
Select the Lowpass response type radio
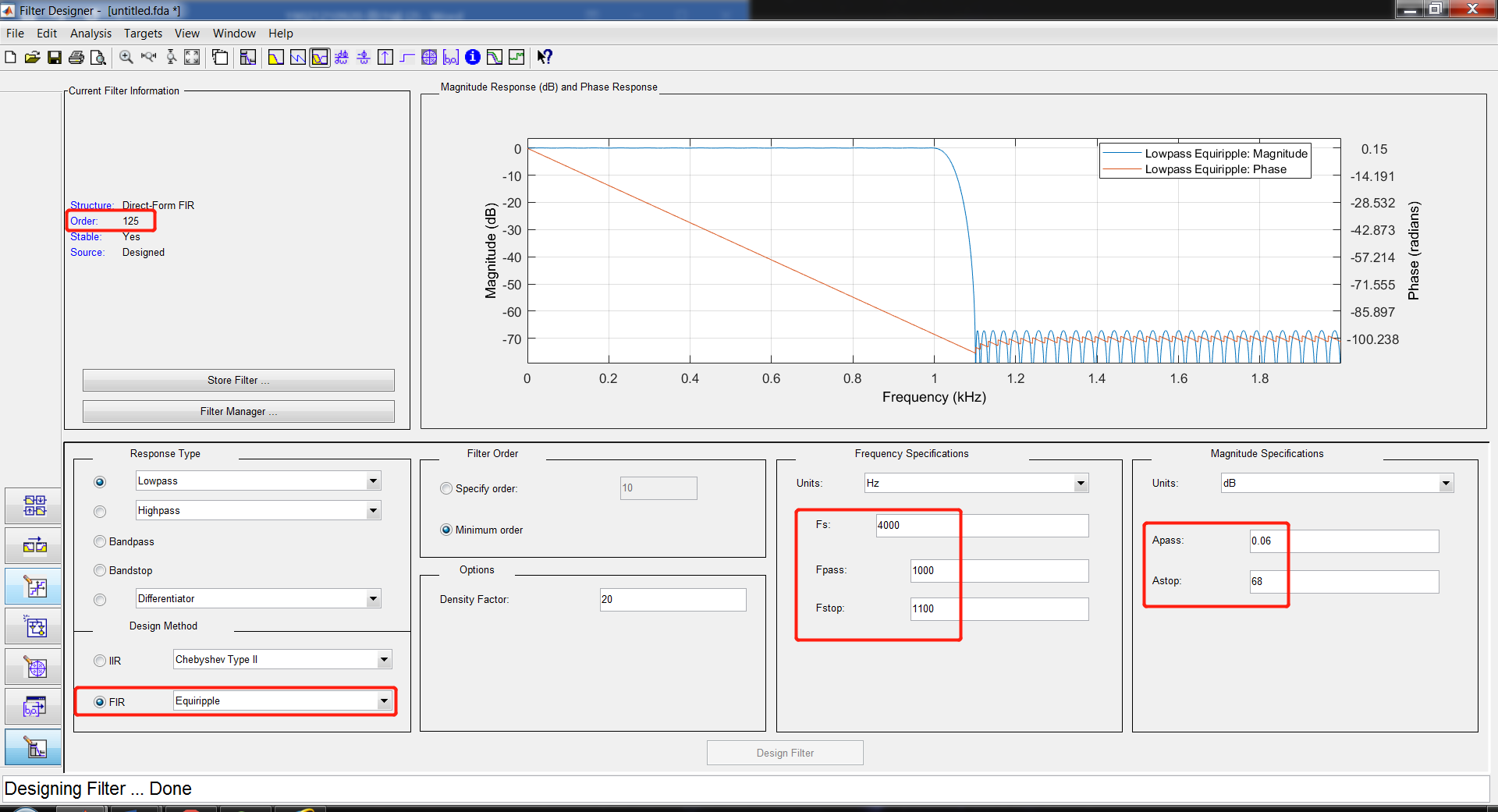100,482
